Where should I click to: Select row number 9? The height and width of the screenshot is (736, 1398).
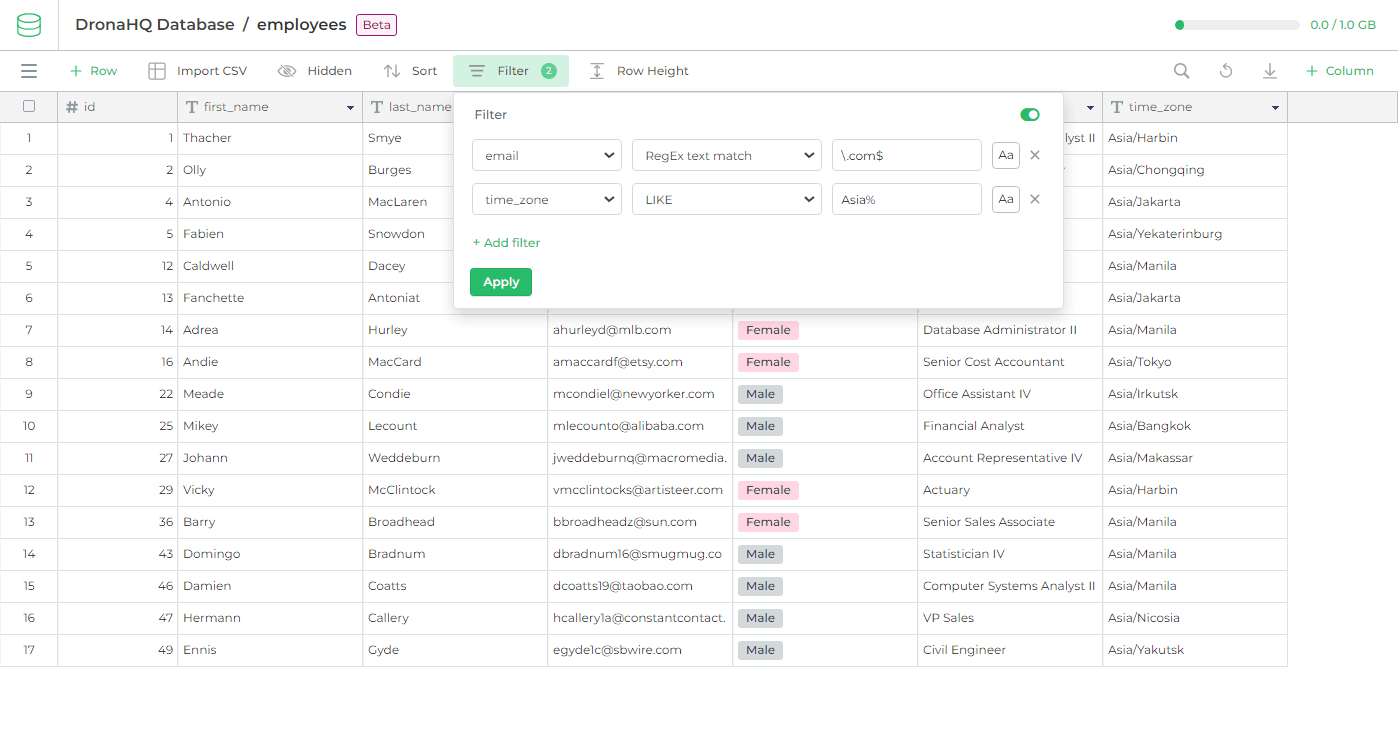[x=29, y=394]
